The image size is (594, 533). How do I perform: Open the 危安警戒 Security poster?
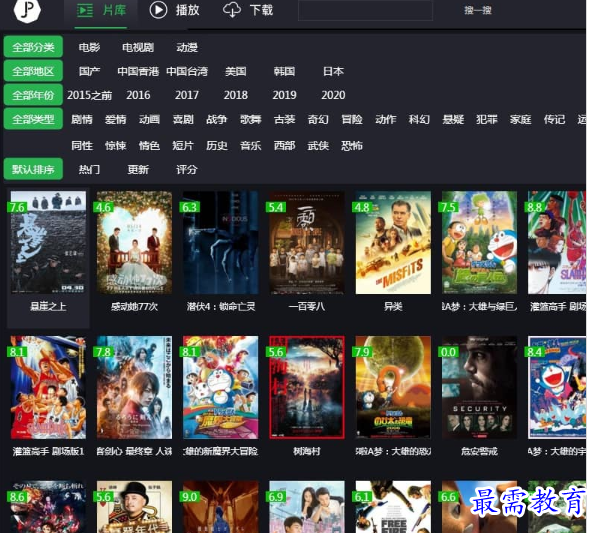[x=479, y=388]
